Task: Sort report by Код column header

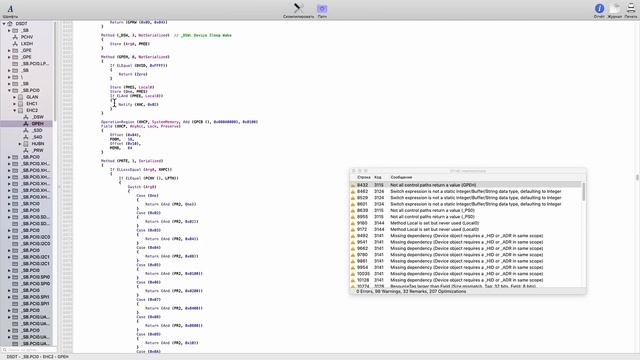Action: [378, 177]
